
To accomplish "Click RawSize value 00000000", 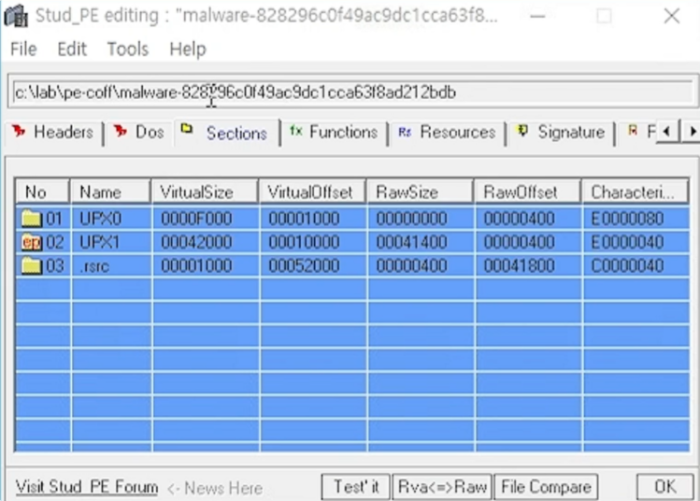I will click(x=412, y=218).
